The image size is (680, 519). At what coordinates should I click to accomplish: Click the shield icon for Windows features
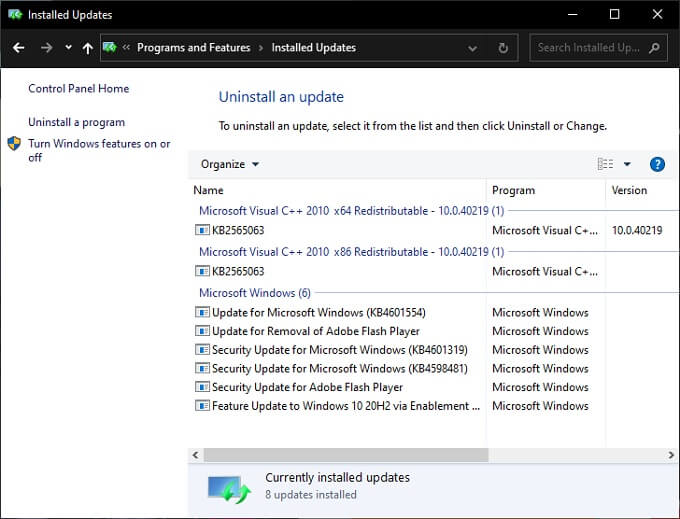click(x=15, y=144)
